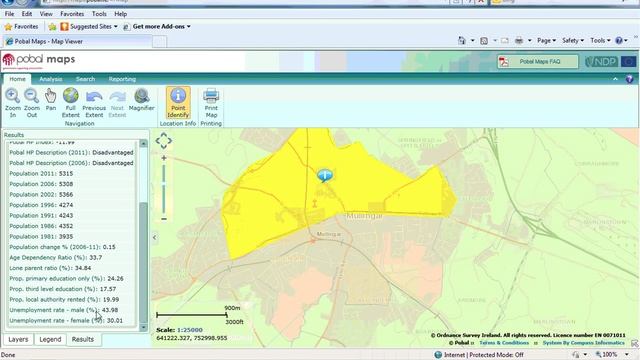The width and height of the screenshot is (640, 360).
Task: Click the browser Help icon
Action: 619,40
